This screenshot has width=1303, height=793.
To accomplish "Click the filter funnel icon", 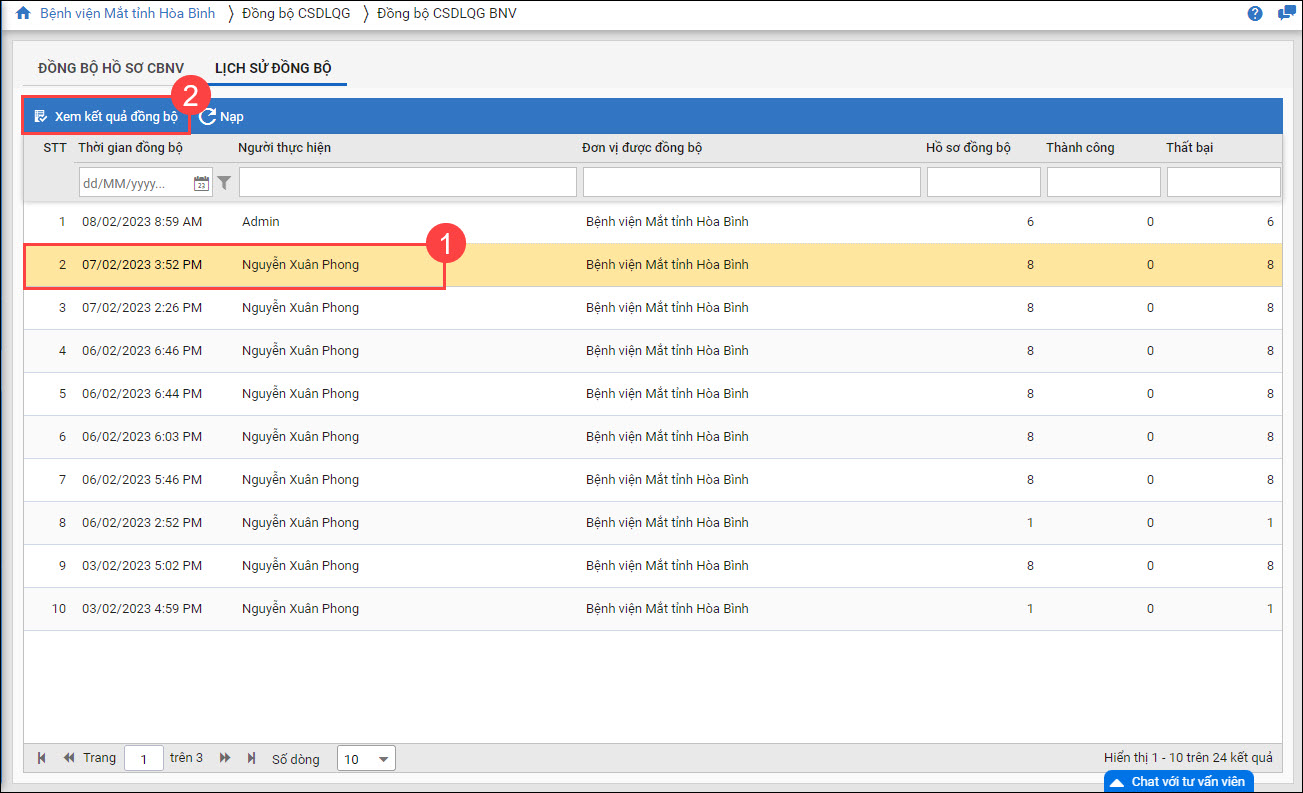I will (224, 183).
